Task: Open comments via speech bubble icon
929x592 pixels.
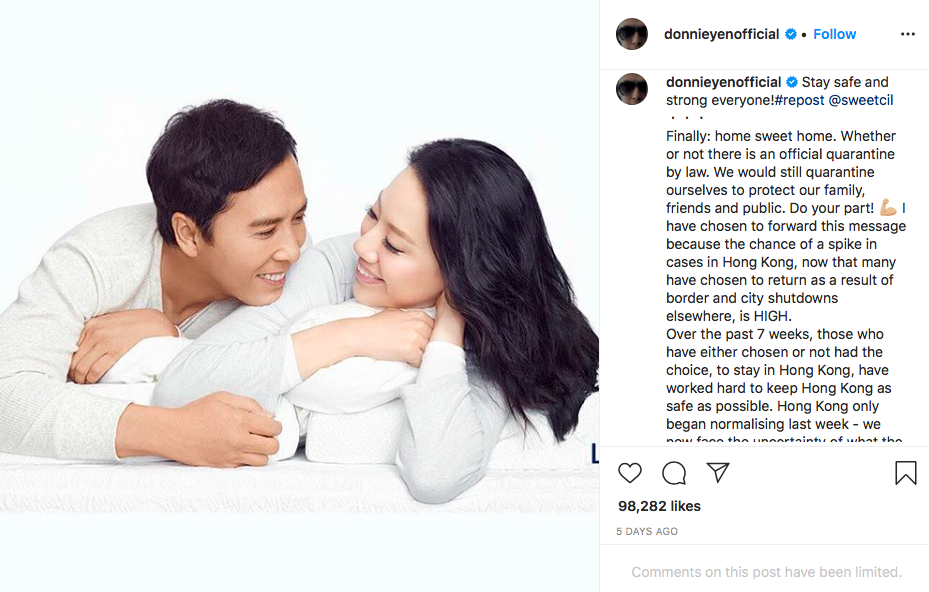Action: (x=674, y=473)
